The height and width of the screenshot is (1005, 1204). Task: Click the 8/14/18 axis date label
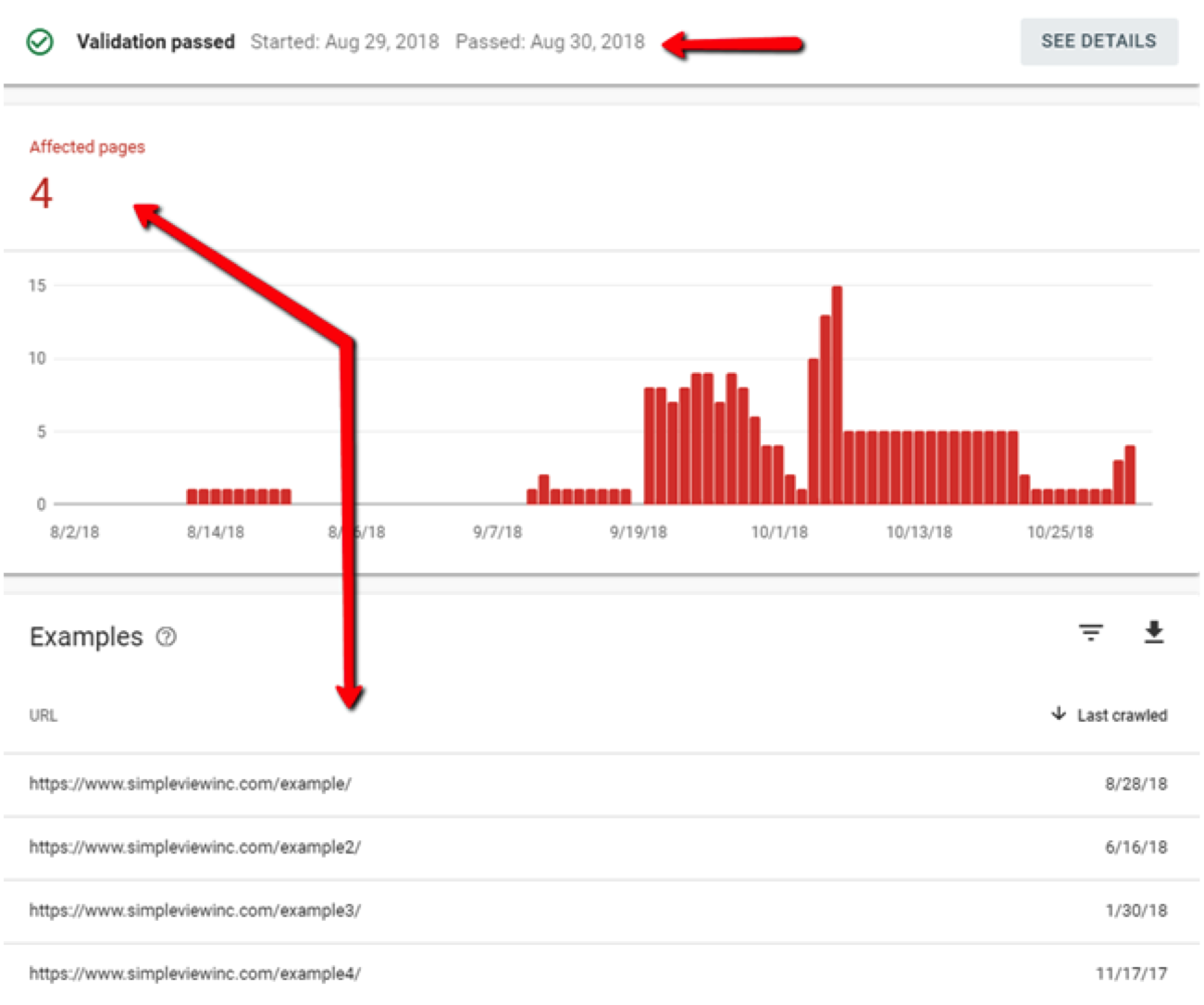[x=216, y=532]
